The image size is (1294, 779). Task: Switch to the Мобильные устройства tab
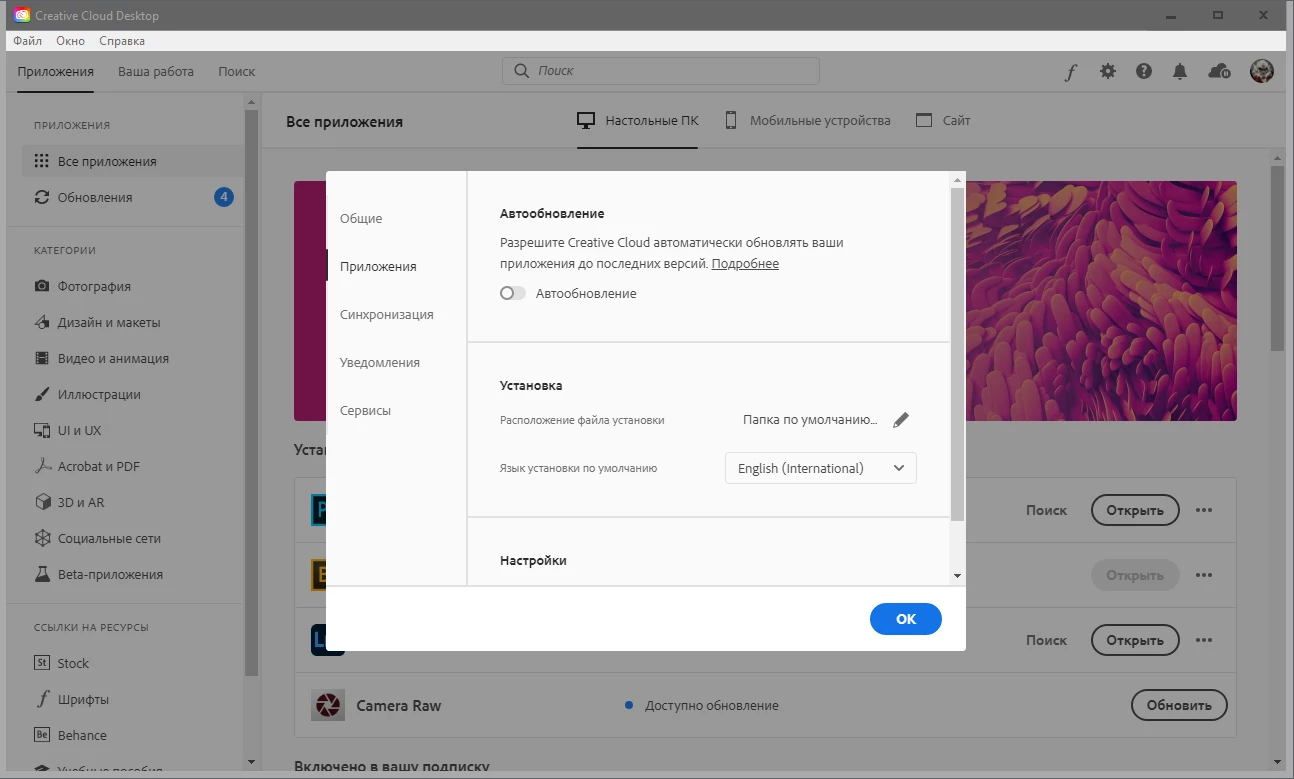point(807,121)
